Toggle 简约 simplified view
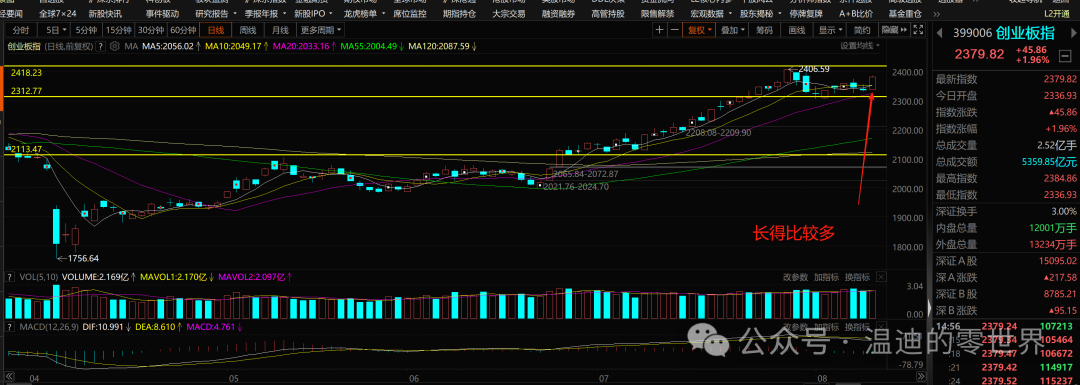 (x=862, y=30)
